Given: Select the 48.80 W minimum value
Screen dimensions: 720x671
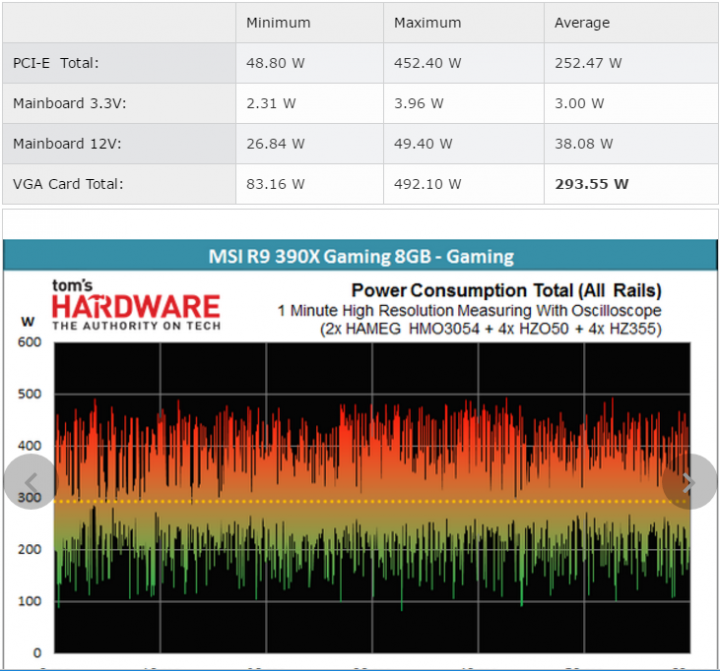Looking at the screenshot, I should click(x=276, y=63).
